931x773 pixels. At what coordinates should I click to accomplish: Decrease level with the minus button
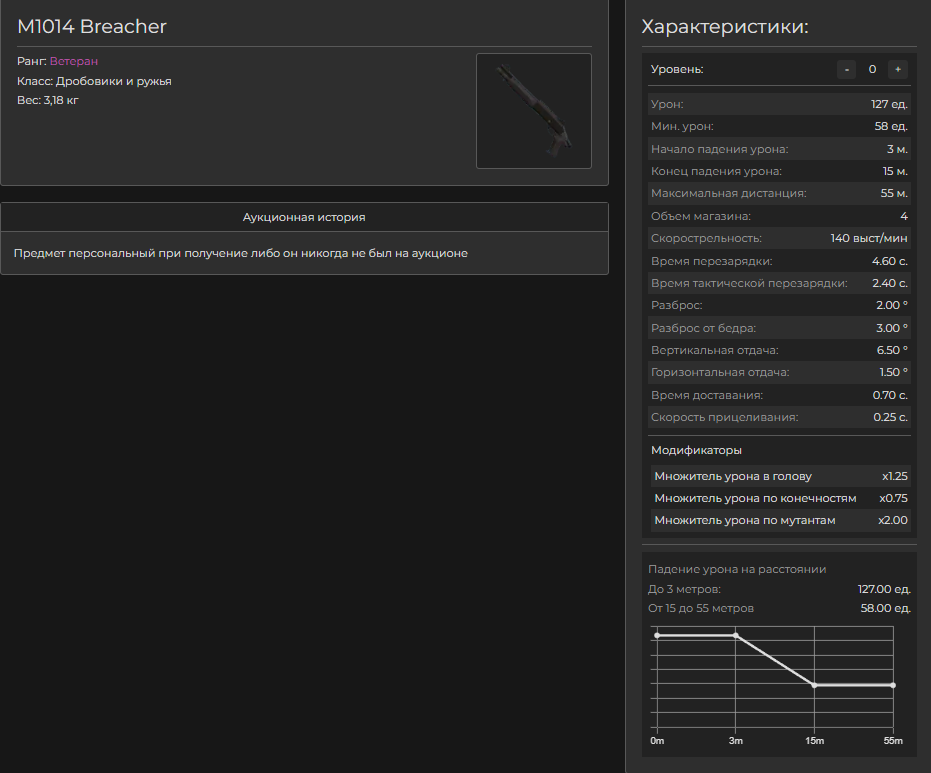[x=846, y=69]
